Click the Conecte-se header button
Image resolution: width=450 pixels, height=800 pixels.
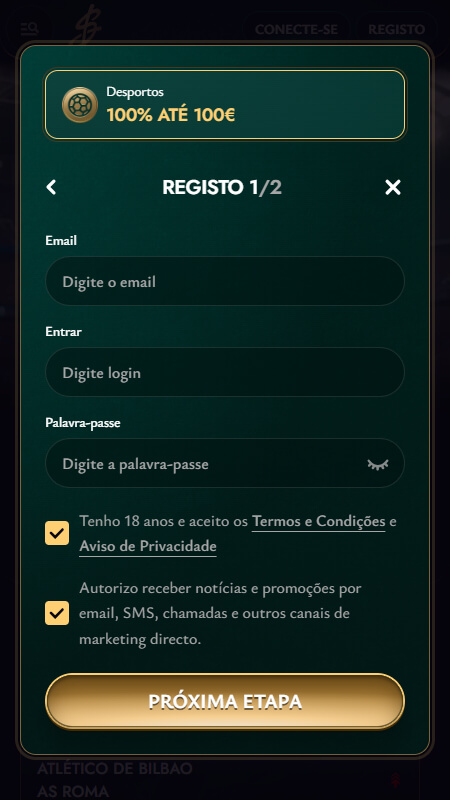coord(296,29)
